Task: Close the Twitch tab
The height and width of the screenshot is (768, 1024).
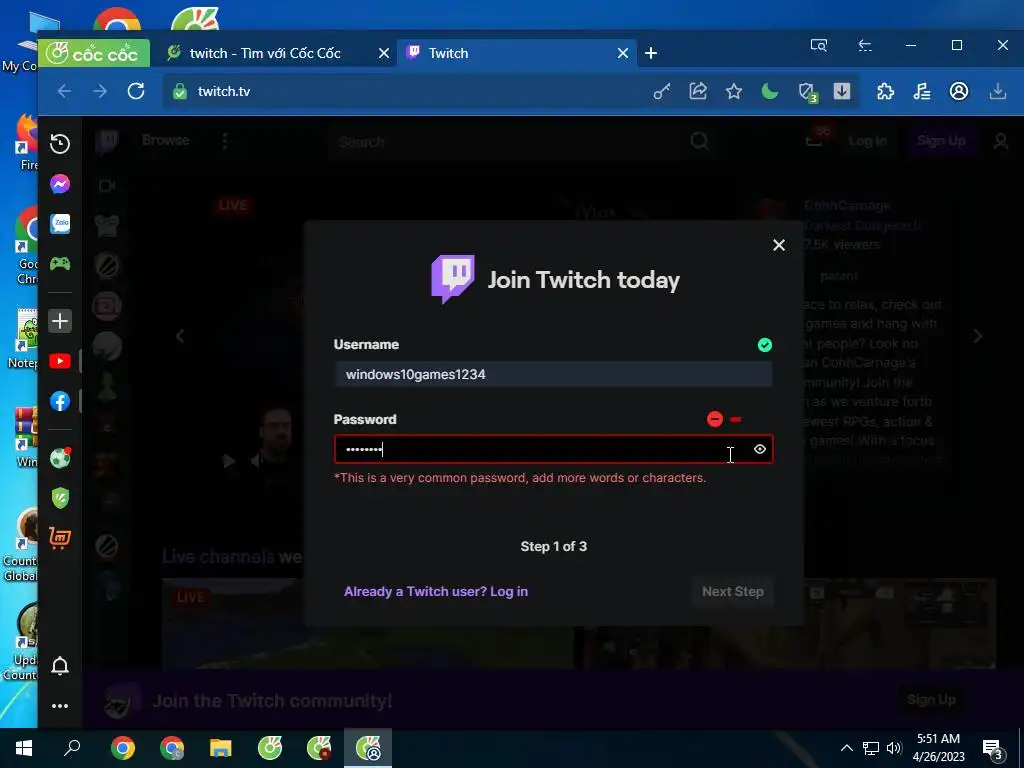Action: point(623,54)
